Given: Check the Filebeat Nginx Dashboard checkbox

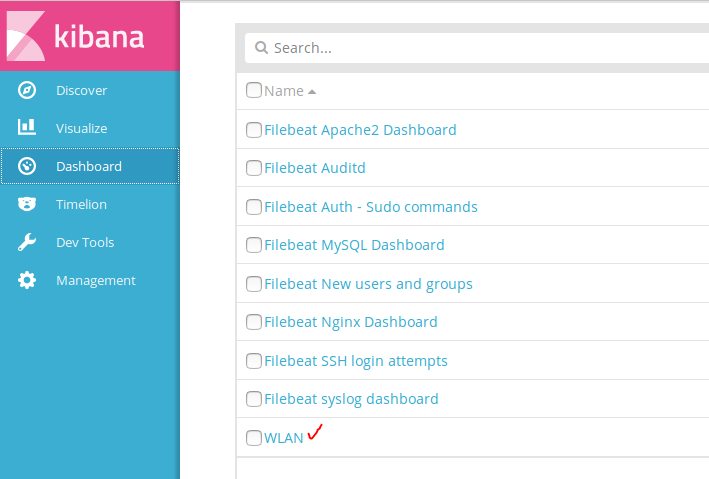Looking at the screenshot, I should coord(254,322).
